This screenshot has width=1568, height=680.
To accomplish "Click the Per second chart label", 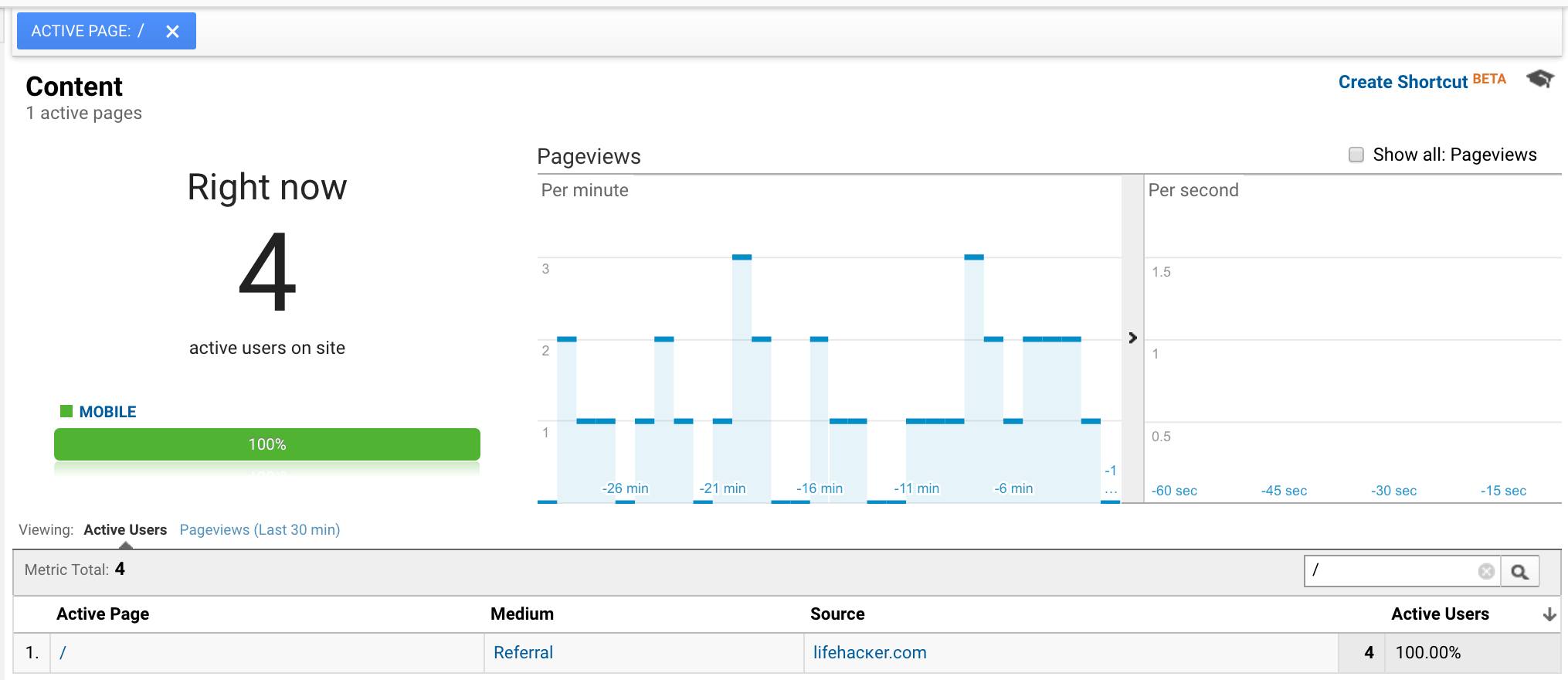I will tap(1193, 190).
